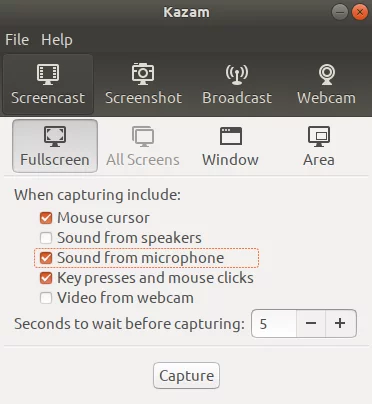Choose the Webcam mode icon

pos(327,74)
